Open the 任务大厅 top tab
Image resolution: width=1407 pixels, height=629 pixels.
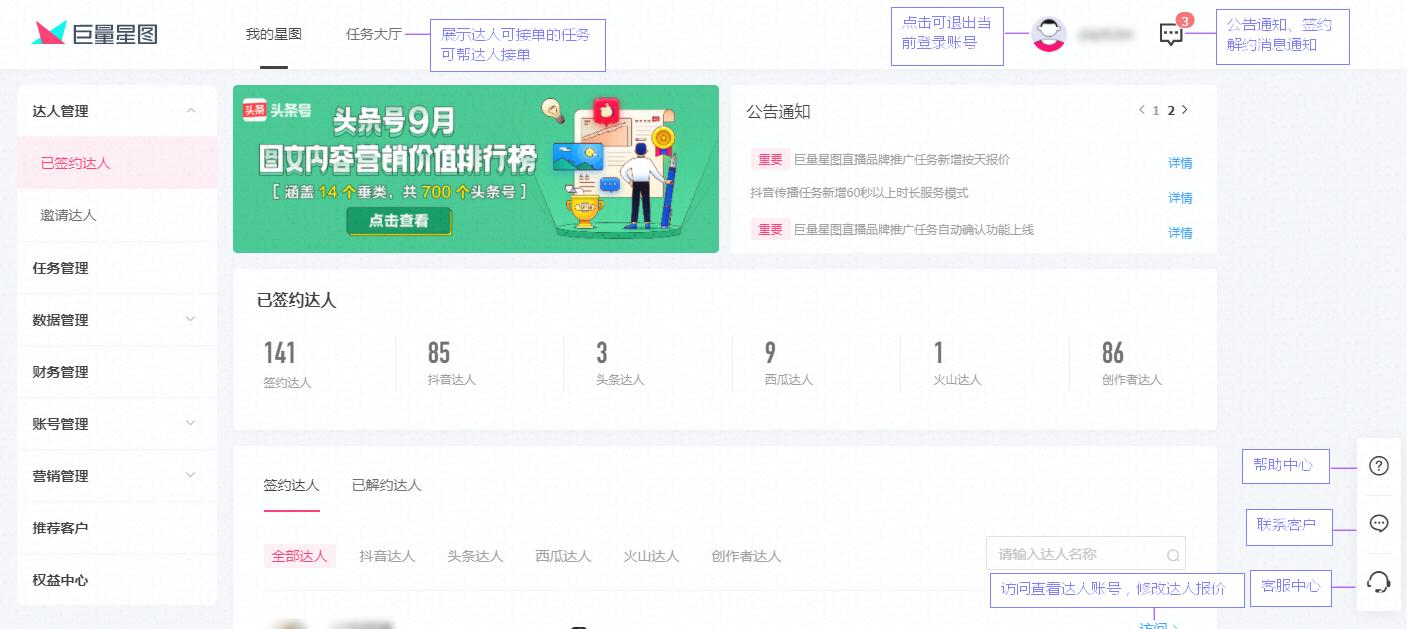click(x=374, y=34)
